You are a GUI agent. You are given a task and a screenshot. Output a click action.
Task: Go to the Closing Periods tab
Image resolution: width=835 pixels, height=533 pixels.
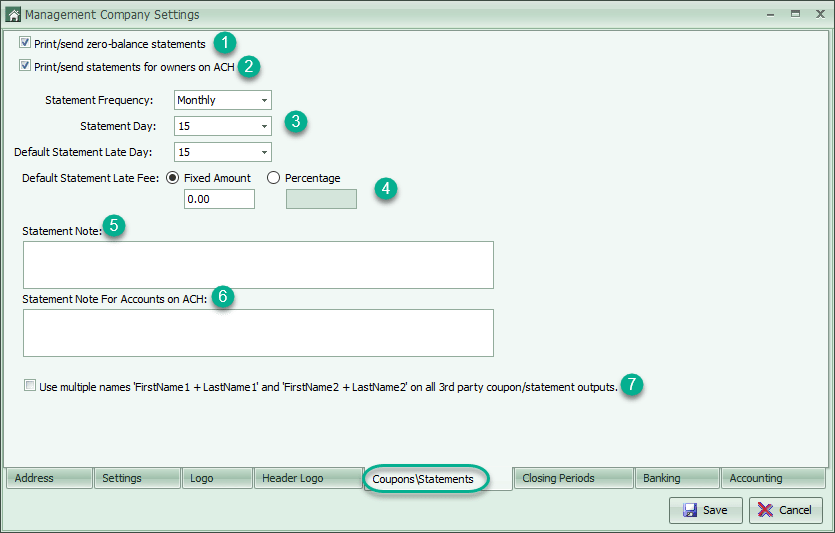pos(574,478)
